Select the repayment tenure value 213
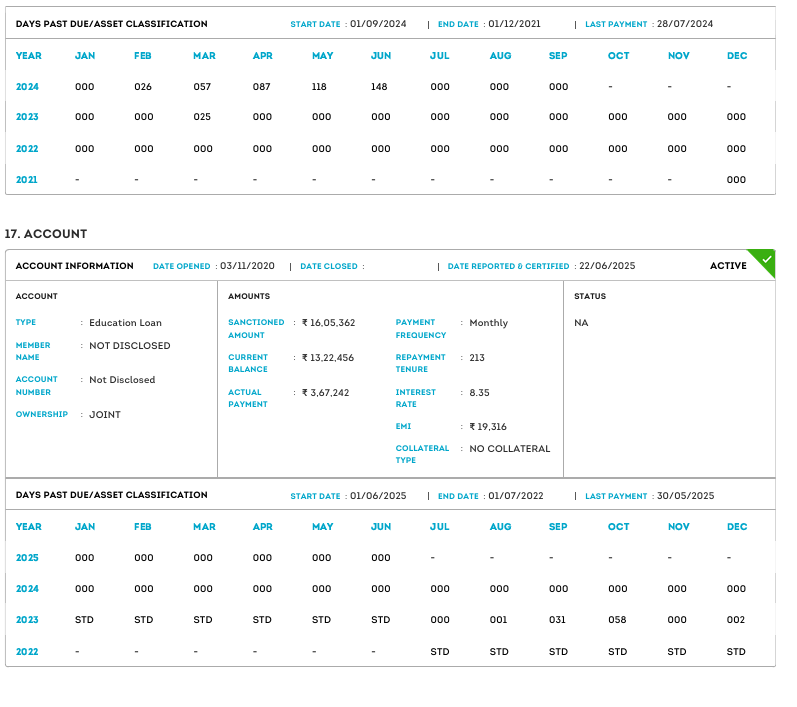 pos(477,358)
